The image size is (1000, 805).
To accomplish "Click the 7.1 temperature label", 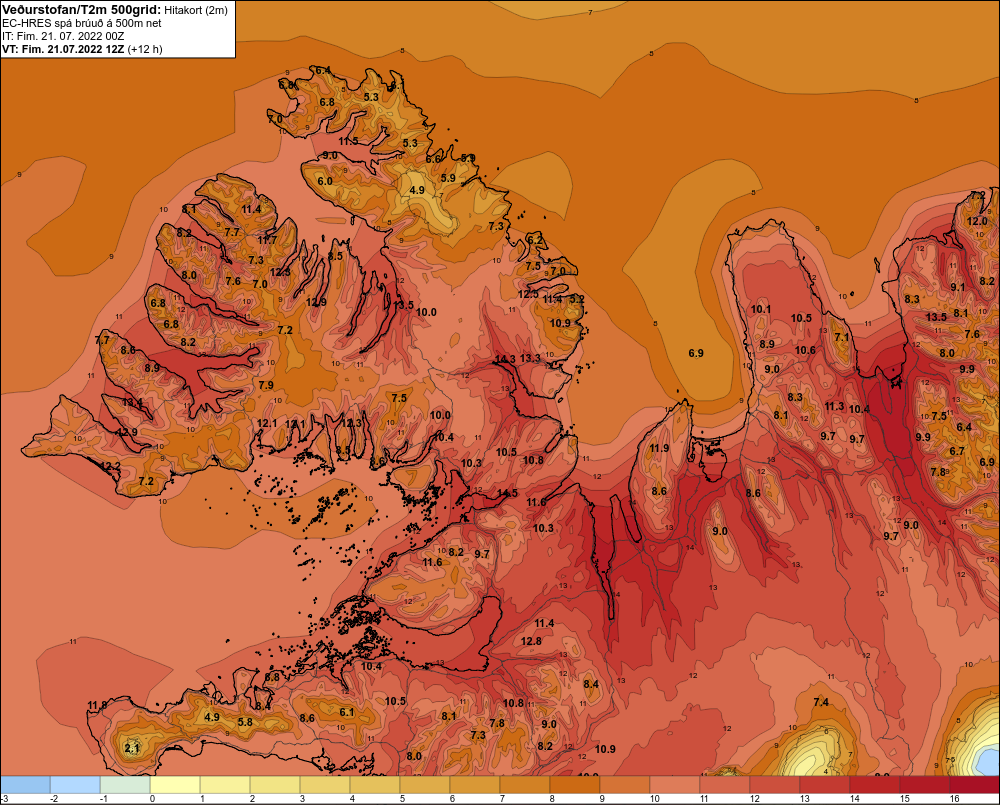I will [842, 337].
